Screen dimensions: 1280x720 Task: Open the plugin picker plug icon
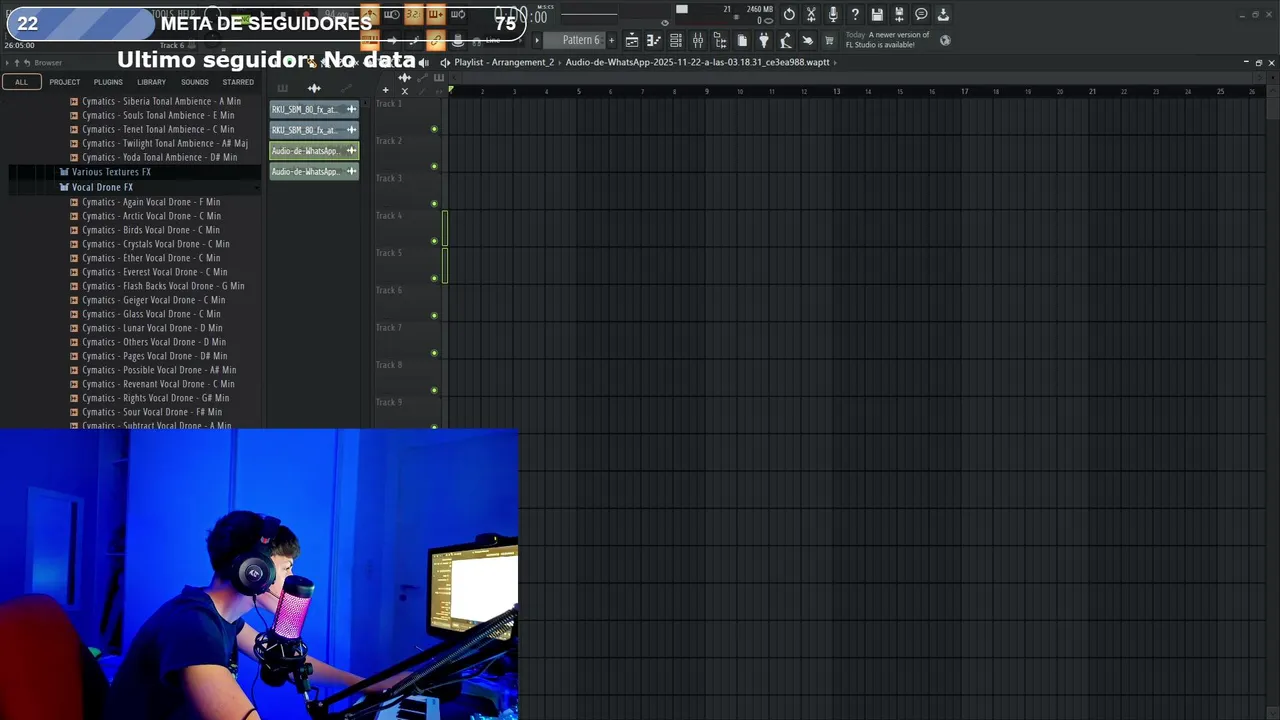[764, 40]
